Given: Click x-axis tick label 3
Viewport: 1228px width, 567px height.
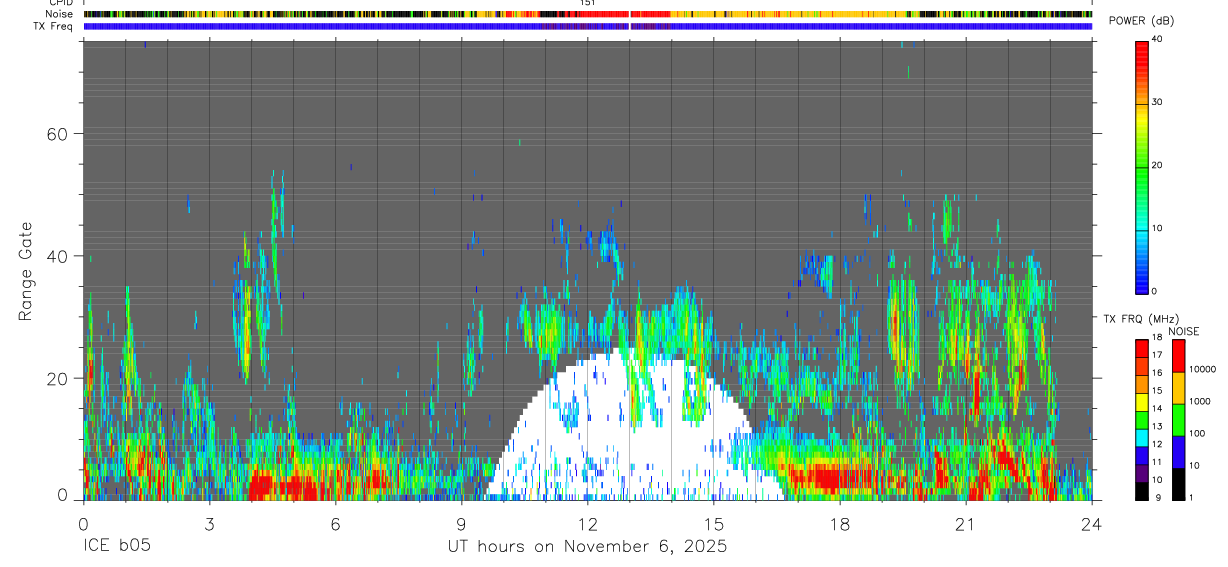Looking at the screenshot, I should pos(209,524).
